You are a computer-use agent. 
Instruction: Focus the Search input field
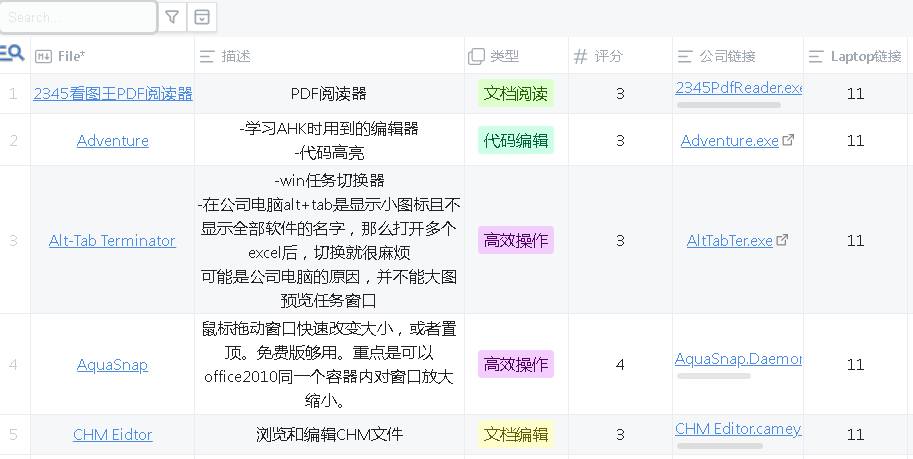point(78,17)
